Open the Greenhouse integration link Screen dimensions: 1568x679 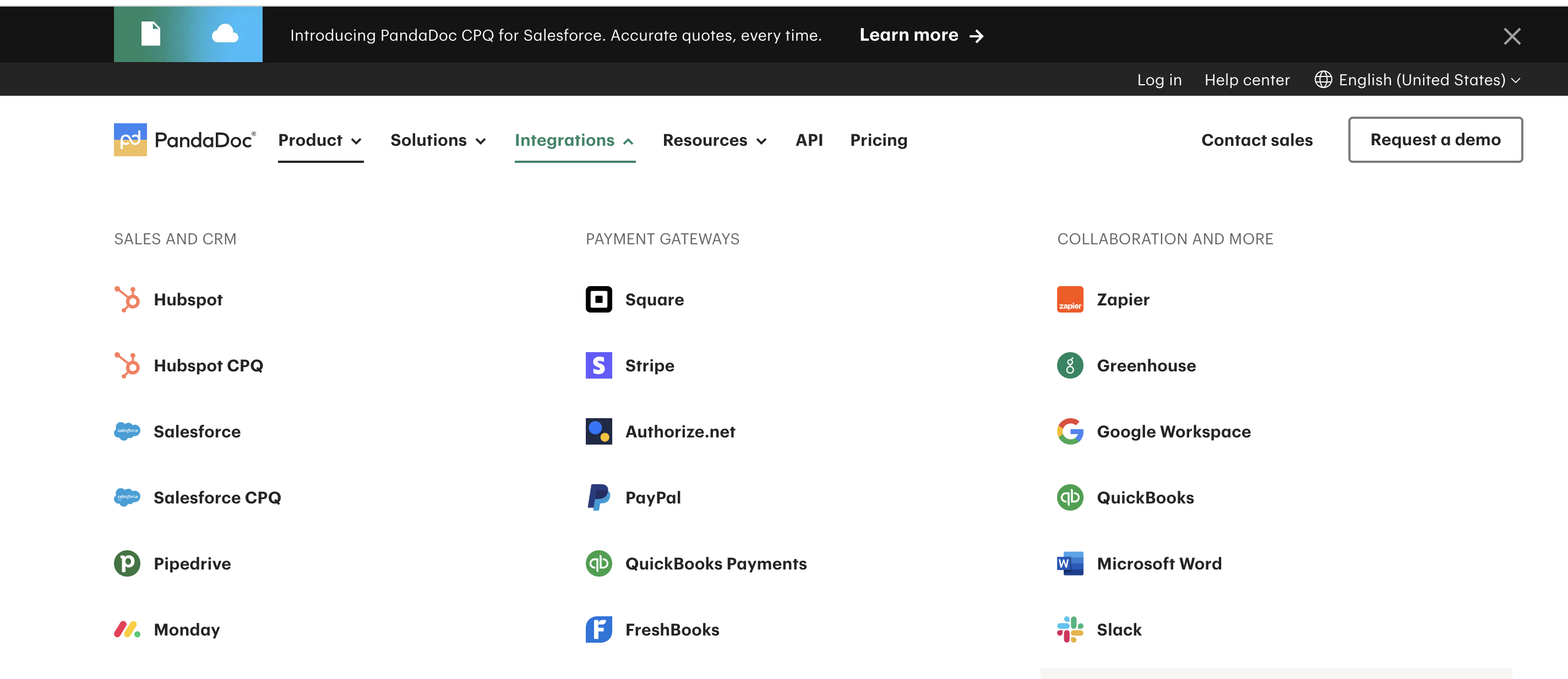pos(1146,366)
